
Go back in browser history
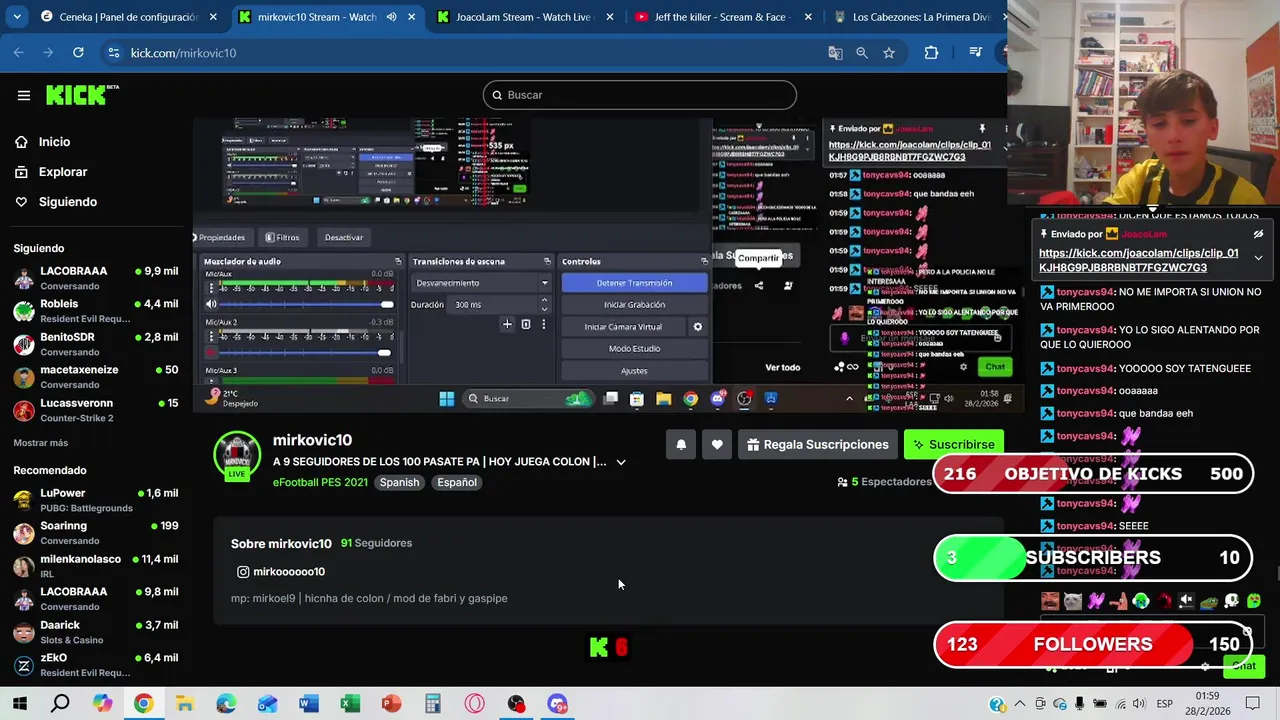pos(19,53)
